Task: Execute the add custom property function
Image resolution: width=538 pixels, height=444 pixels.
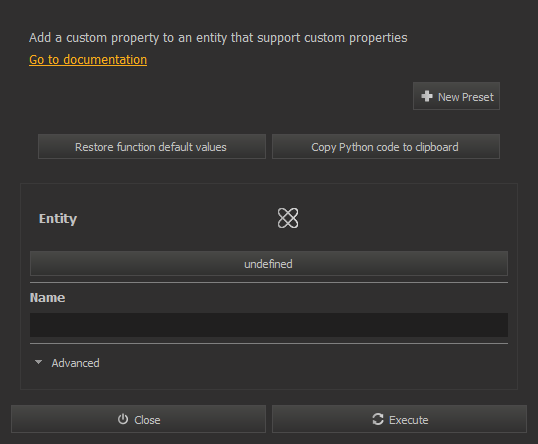Action: pos(399,419)
